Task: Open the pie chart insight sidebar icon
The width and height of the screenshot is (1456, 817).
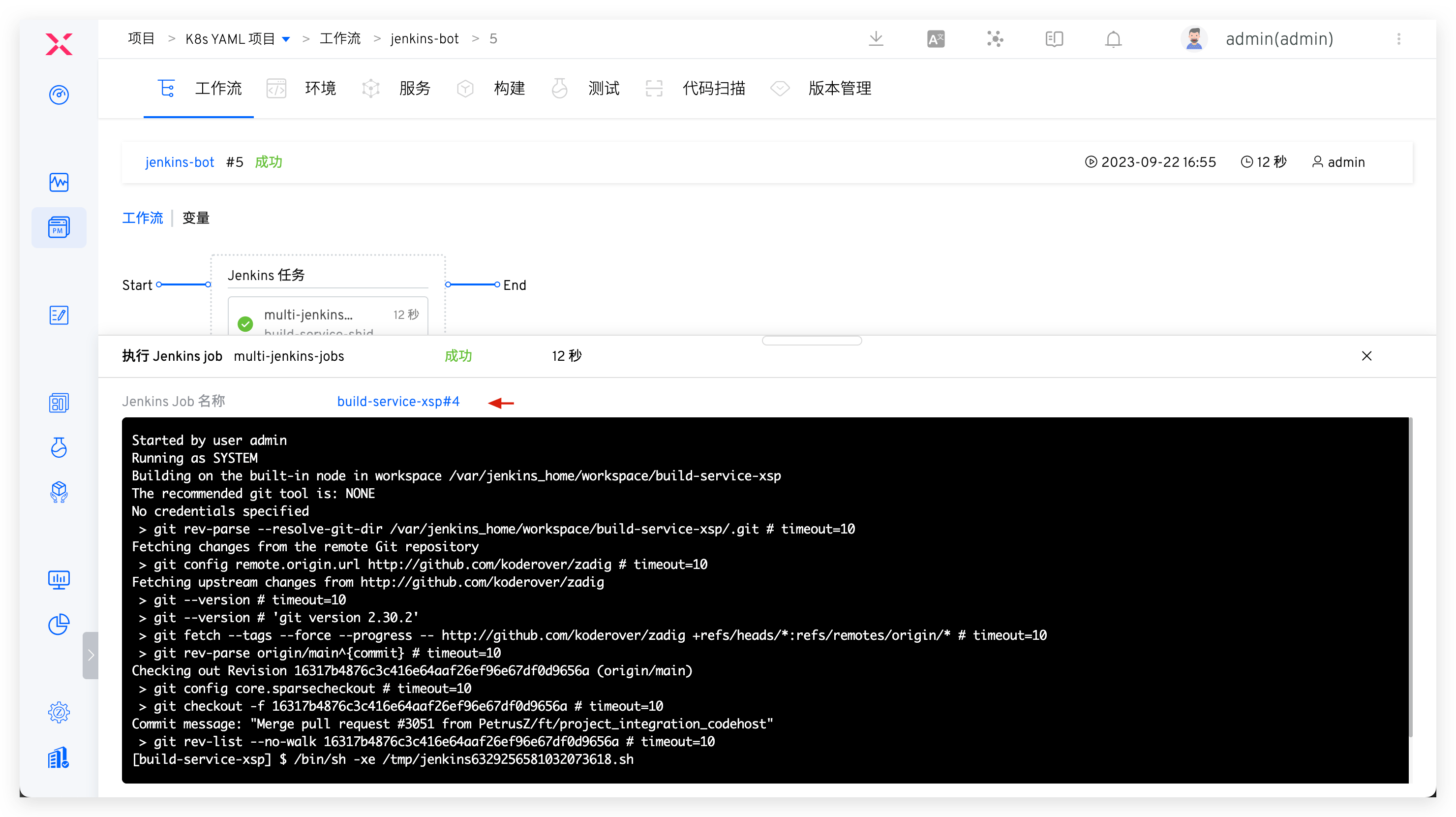Action: pos(59,624)
